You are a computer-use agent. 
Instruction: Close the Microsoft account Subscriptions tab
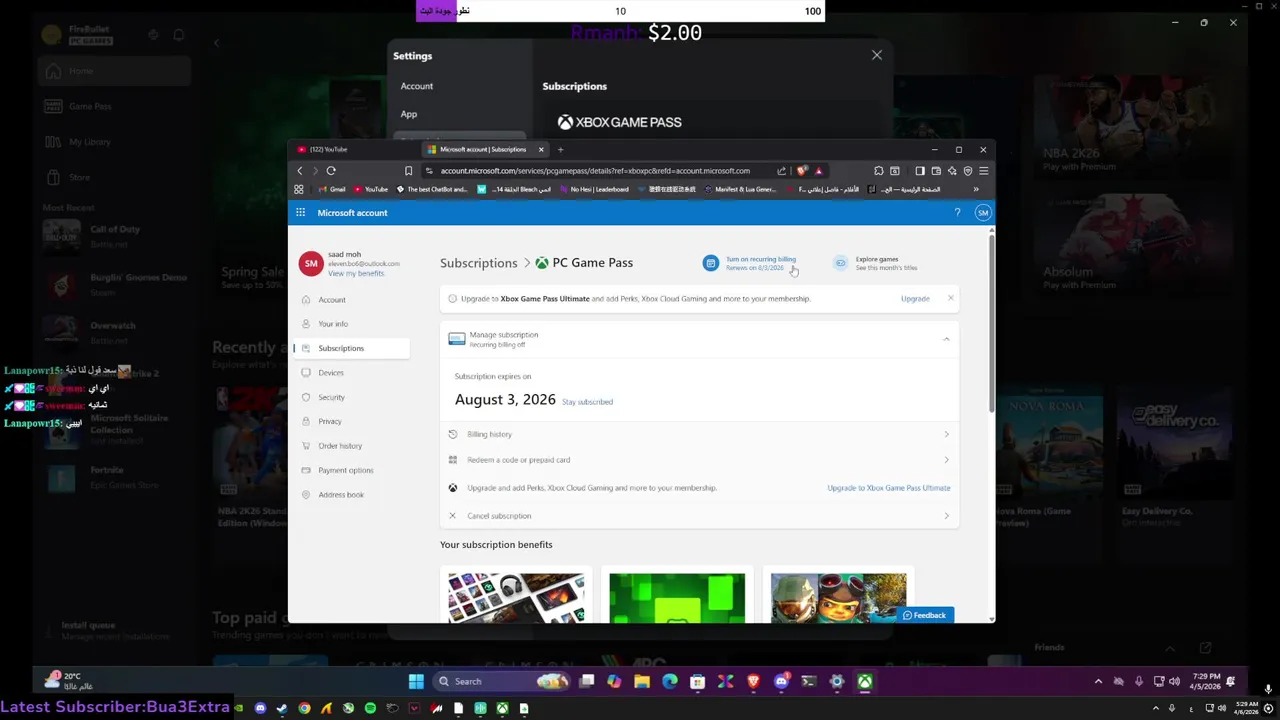click(x=541, y=150)
